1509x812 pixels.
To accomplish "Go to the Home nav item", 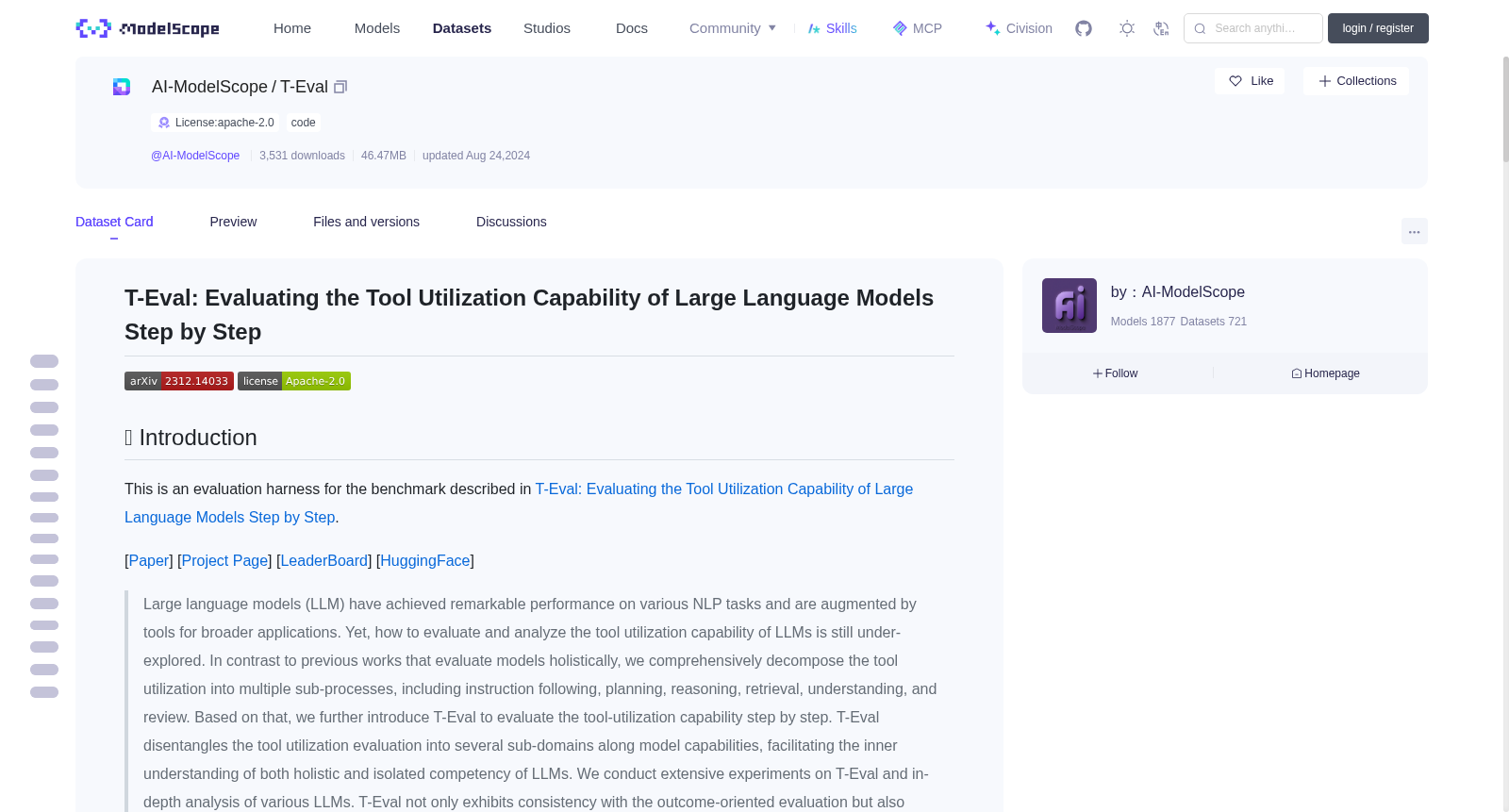I will pyautogui.click(x=292, y=28).
